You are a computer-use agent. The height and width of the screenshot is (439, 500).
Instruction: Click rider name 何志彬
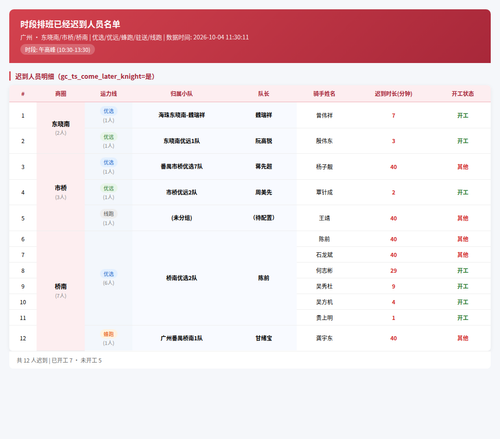[x=324, y=271]
